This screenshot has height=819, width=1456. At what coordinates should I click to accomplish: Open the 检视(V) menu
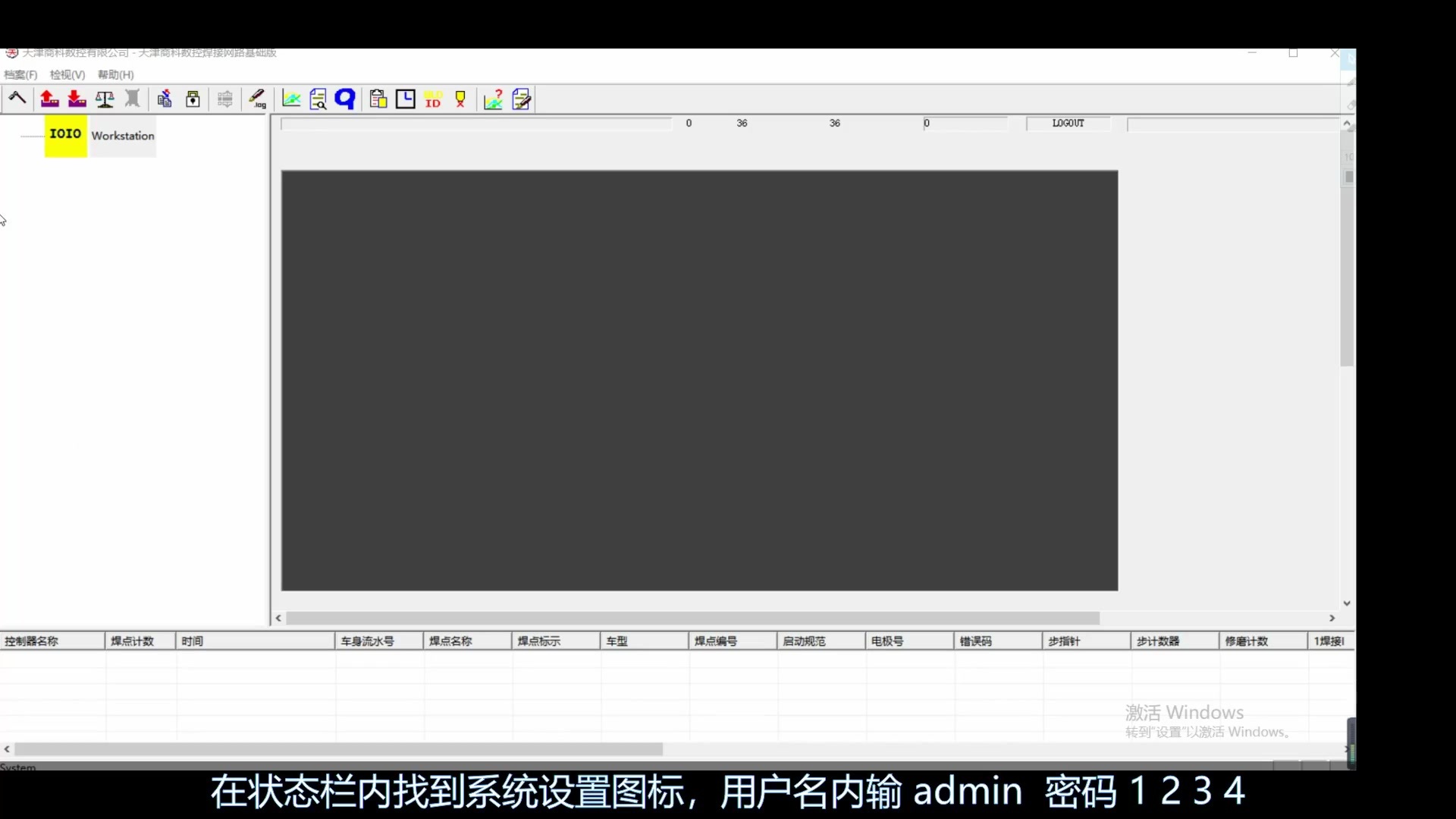coord(67,74)
